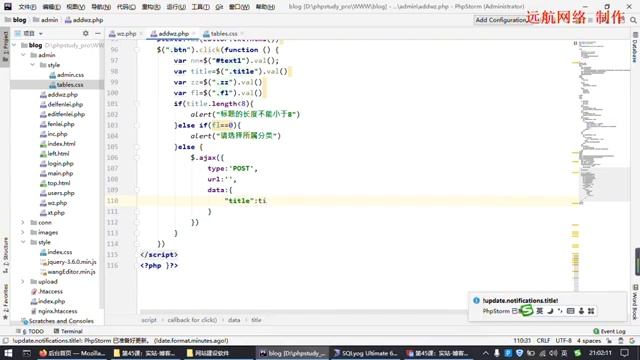Switch to SQLyog Ultimate taskbar window
The height and width of the screenshot is (360, 640).
tap(365, 353)
